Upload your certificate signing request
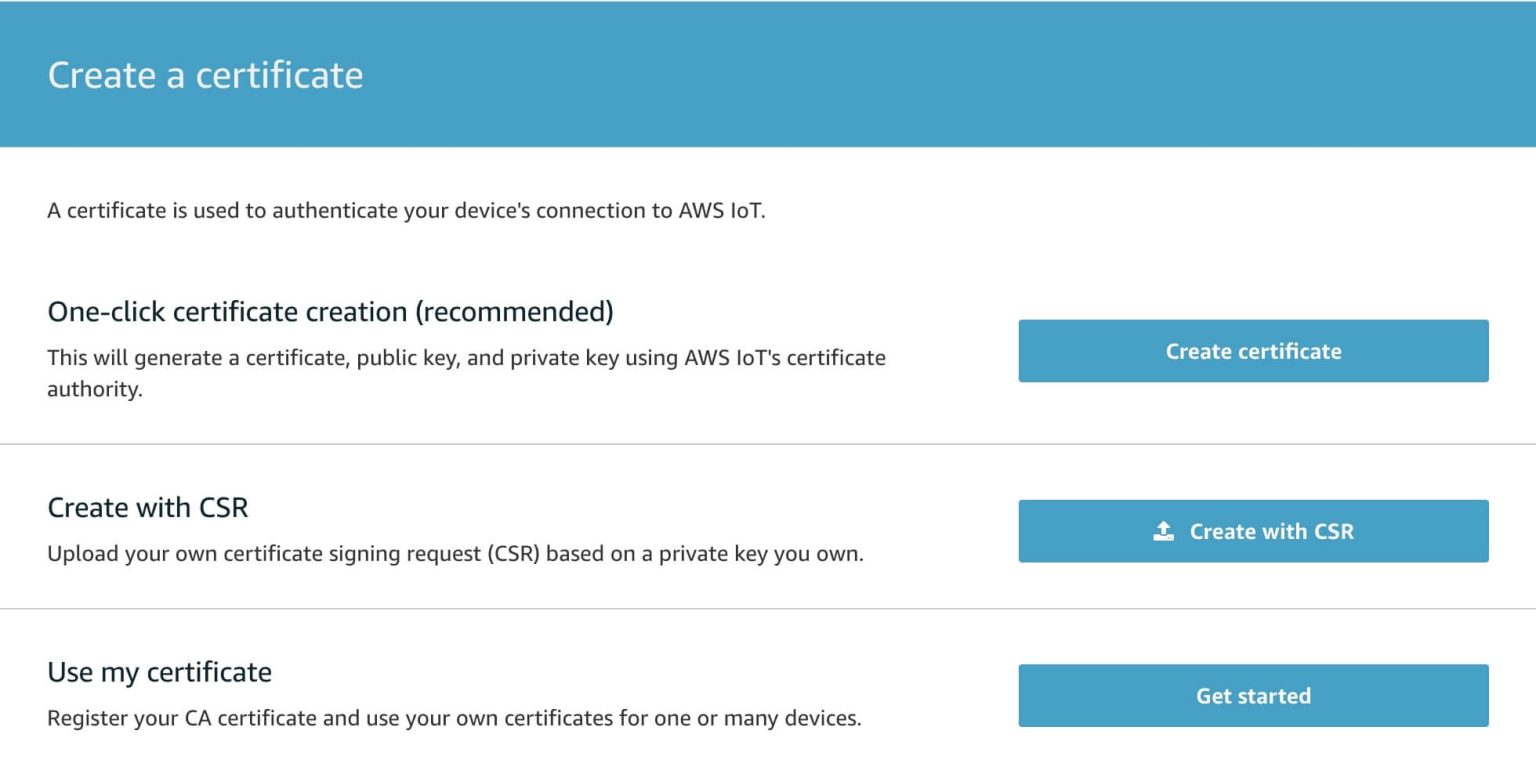The height and width of the screenshot is (774, 1536). pos(1252,531)
